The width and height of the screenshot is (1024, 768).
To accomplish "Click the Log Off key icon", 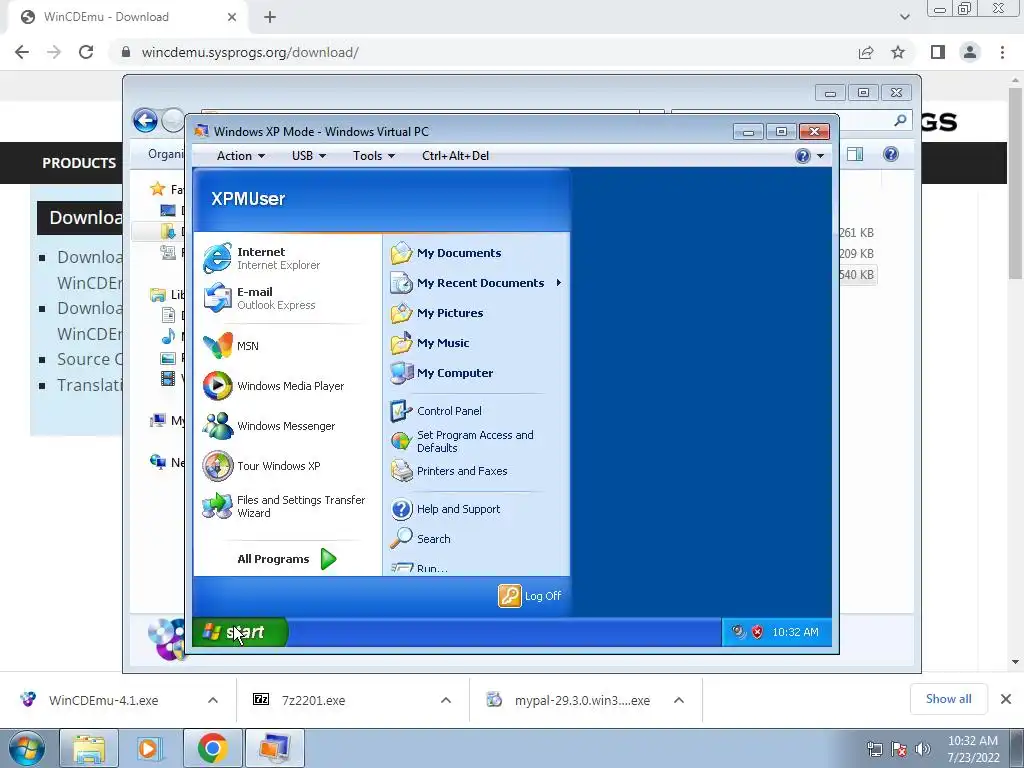I will pyautogui.click(x=509, y=596).
